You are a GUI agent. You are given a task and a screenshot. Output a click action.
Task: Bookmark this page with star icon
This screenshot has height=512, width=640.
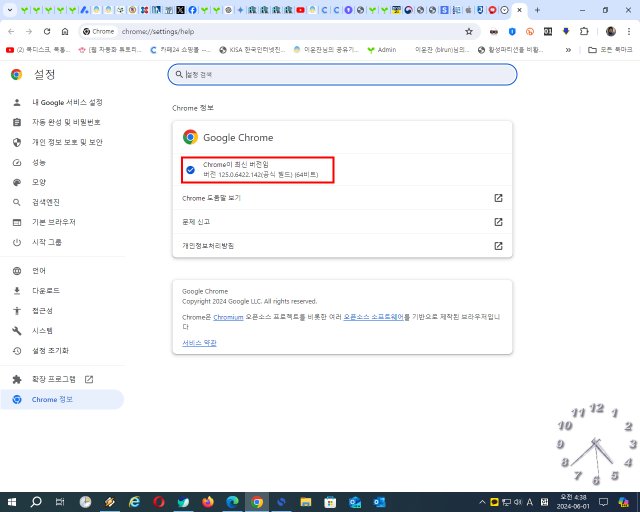(x=469, y=31)
